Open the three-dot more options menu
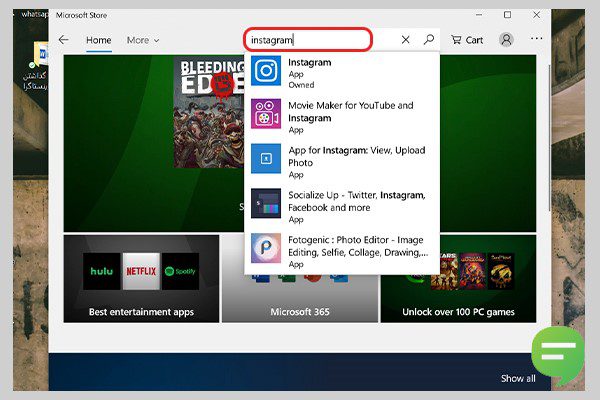600x400 pixels. pyautogui.click(x=536, y=38)
